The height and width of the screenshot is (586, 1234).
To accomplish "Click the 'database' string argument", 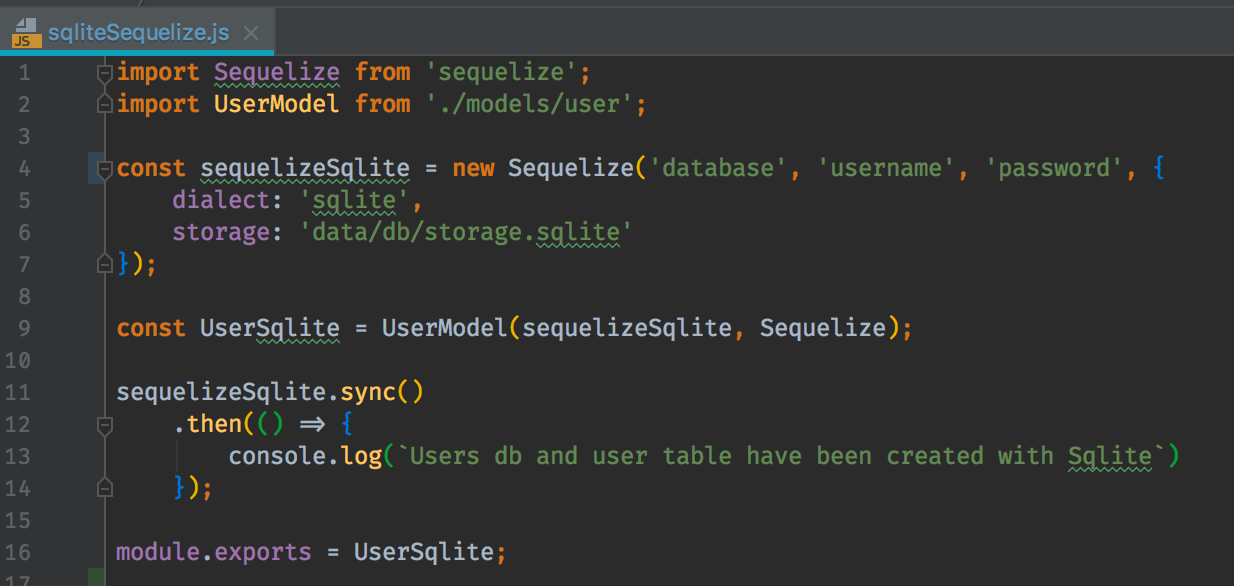I will (x=718, y=168).
